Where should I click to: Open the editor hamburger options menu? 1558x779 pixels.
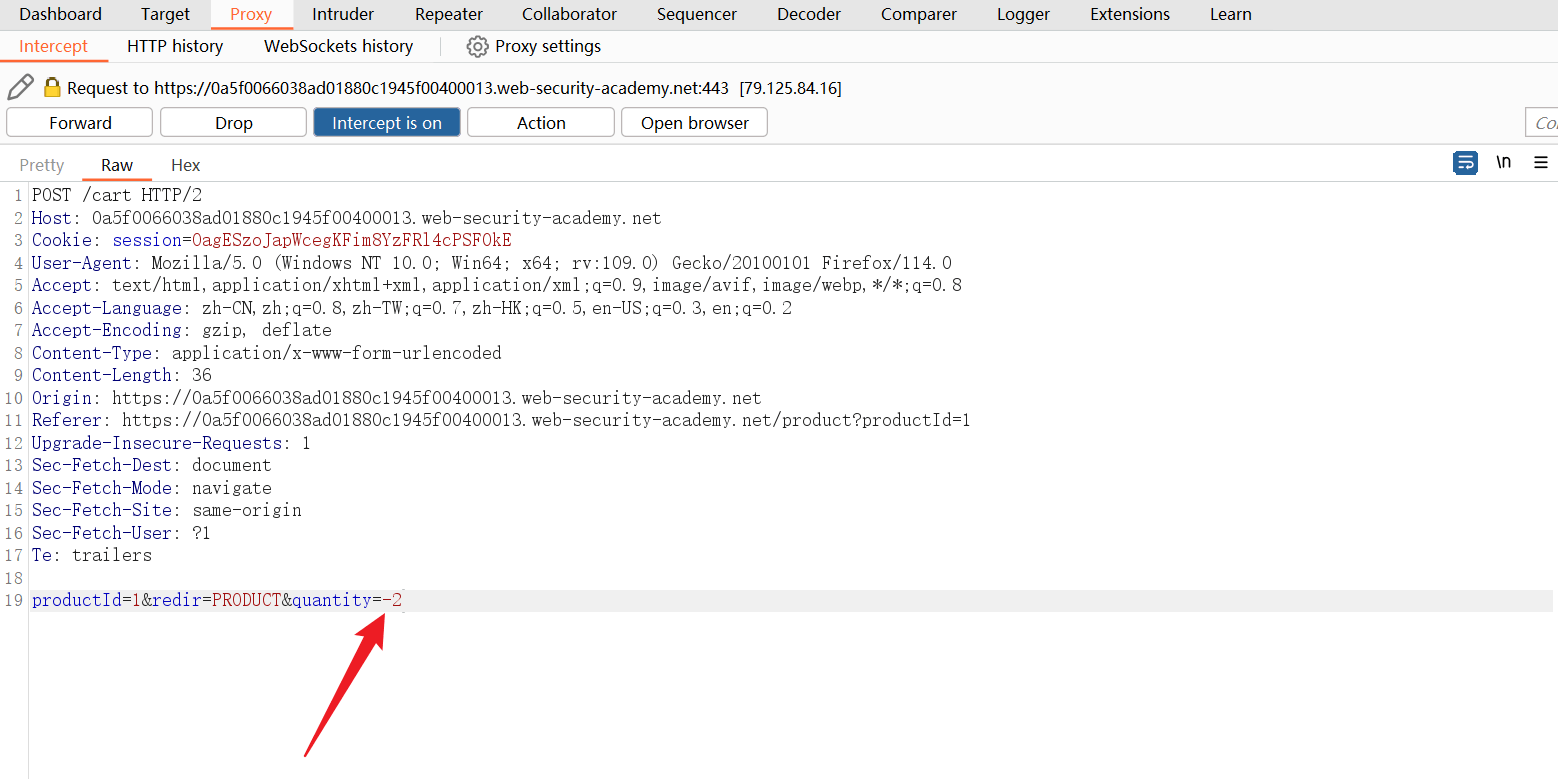[1540, 163]
